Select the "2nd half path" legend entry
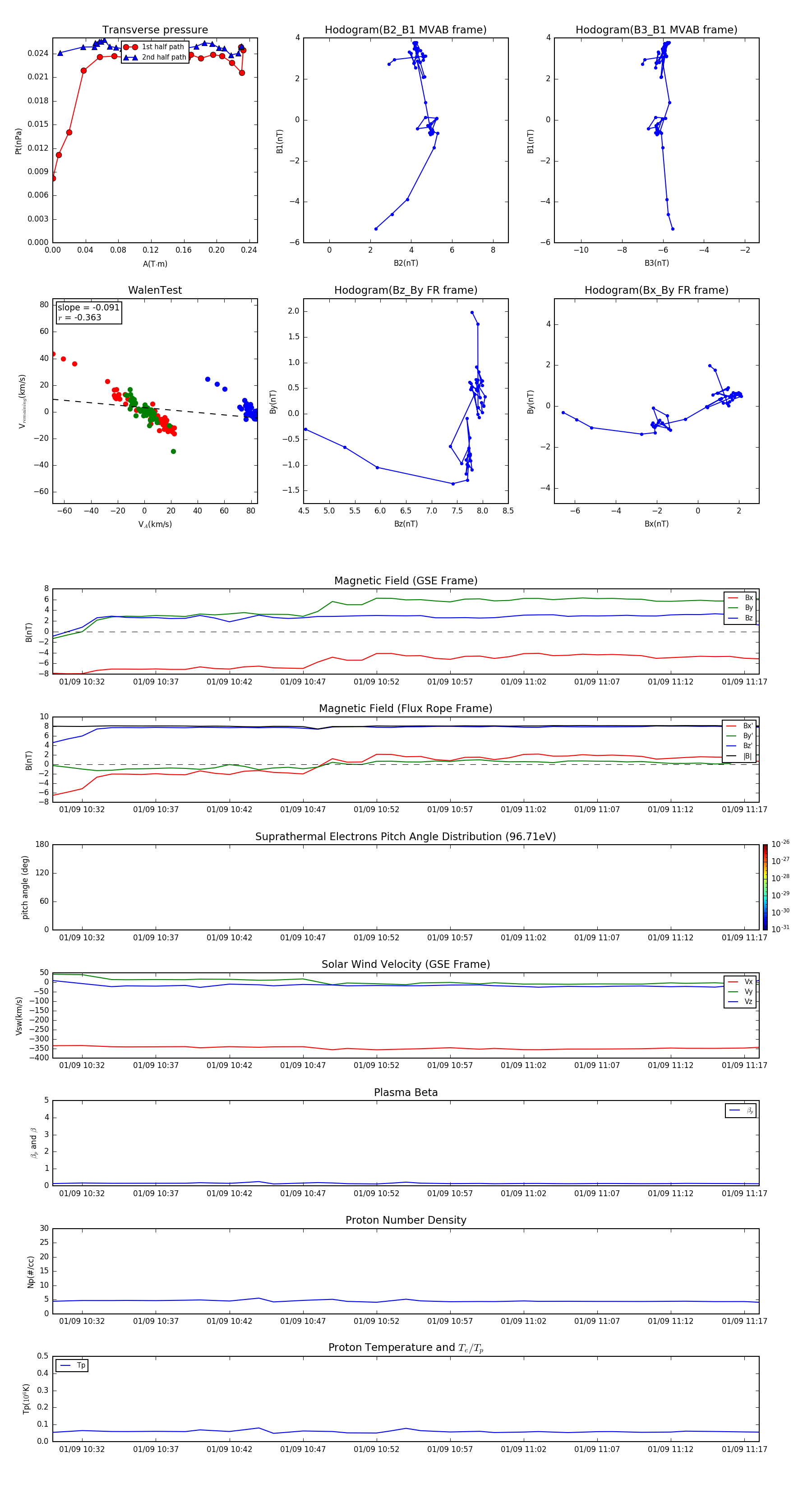Screen dimensions: 812x1489 tap(154, 57)
